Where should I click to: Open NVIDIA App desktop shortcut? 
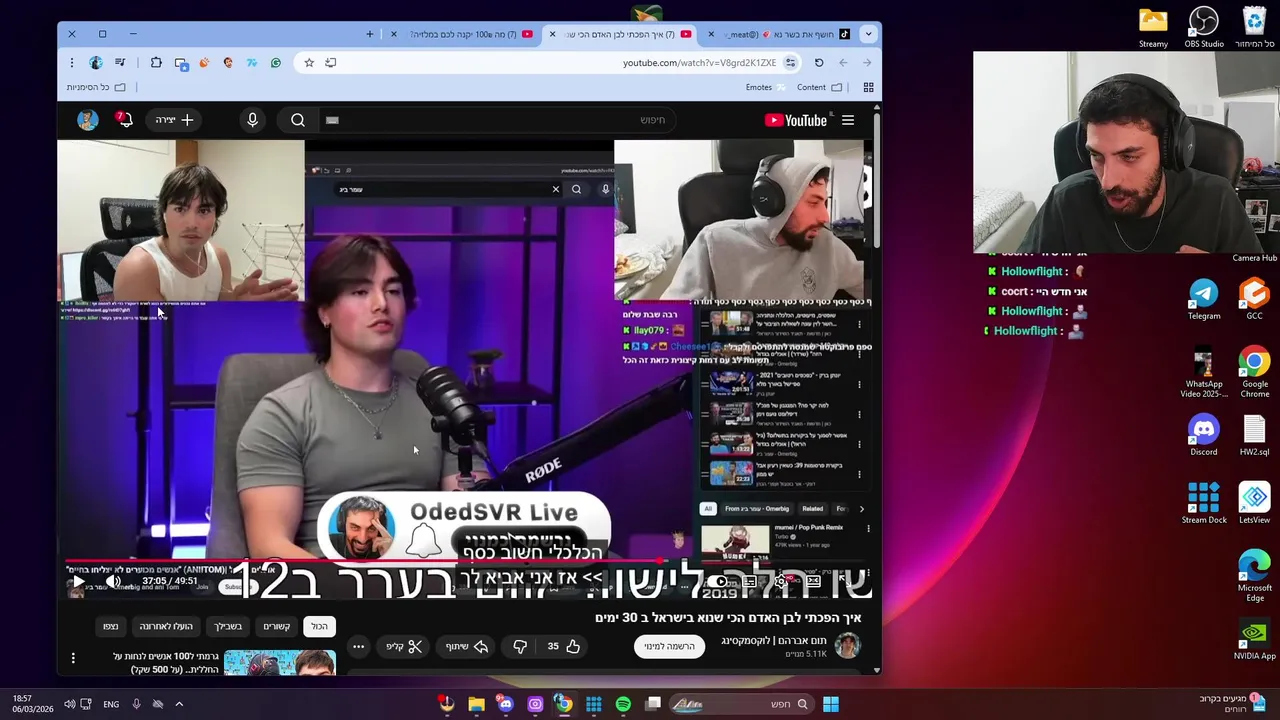click(x=1254, y=640)
